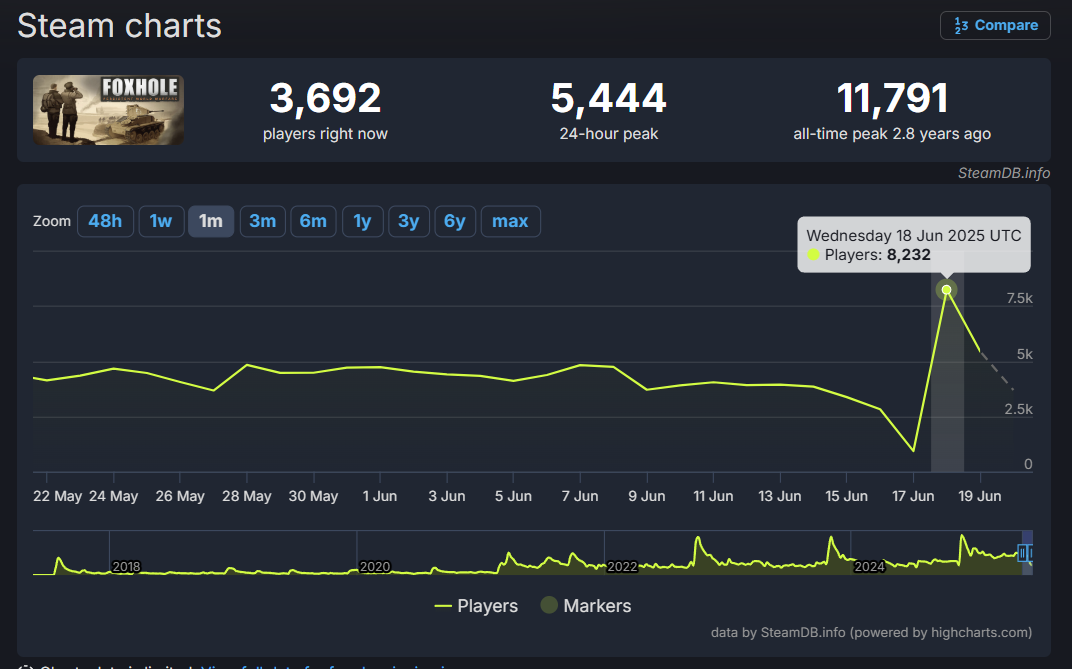Set zoom range to 48h
Screen dimensions: 1072x669
click(x=105, y=221)
